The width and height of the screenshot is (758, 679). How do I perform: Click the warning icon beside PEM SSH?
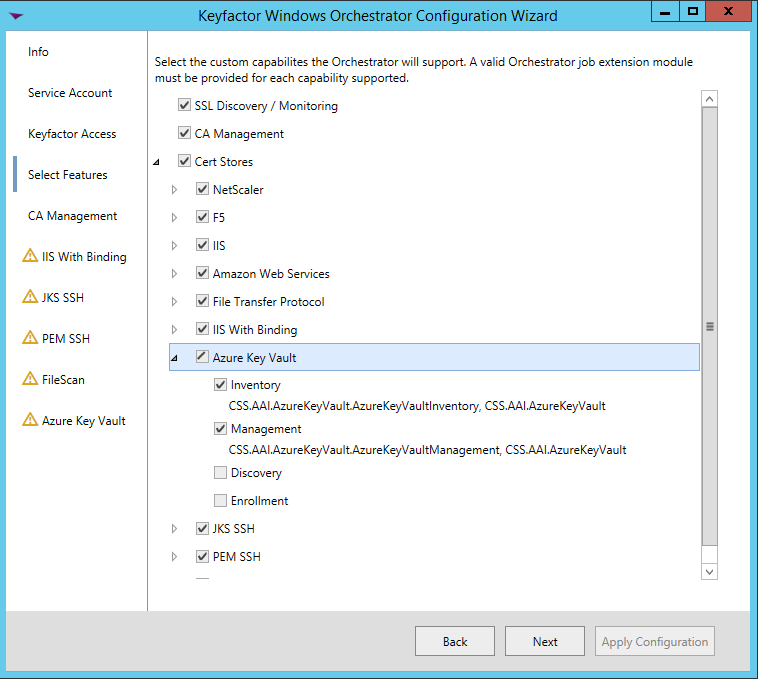30,338
